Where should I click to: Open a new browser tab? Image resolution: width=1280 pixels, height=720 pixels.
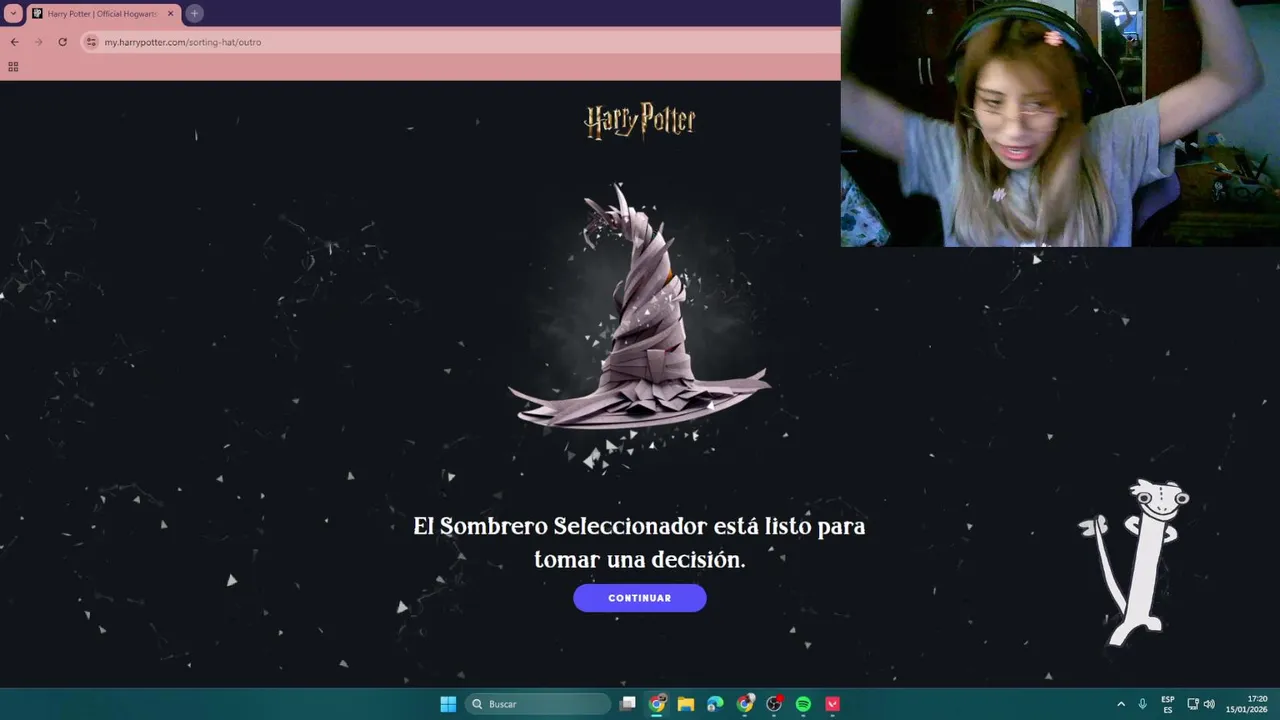point(194,14)
